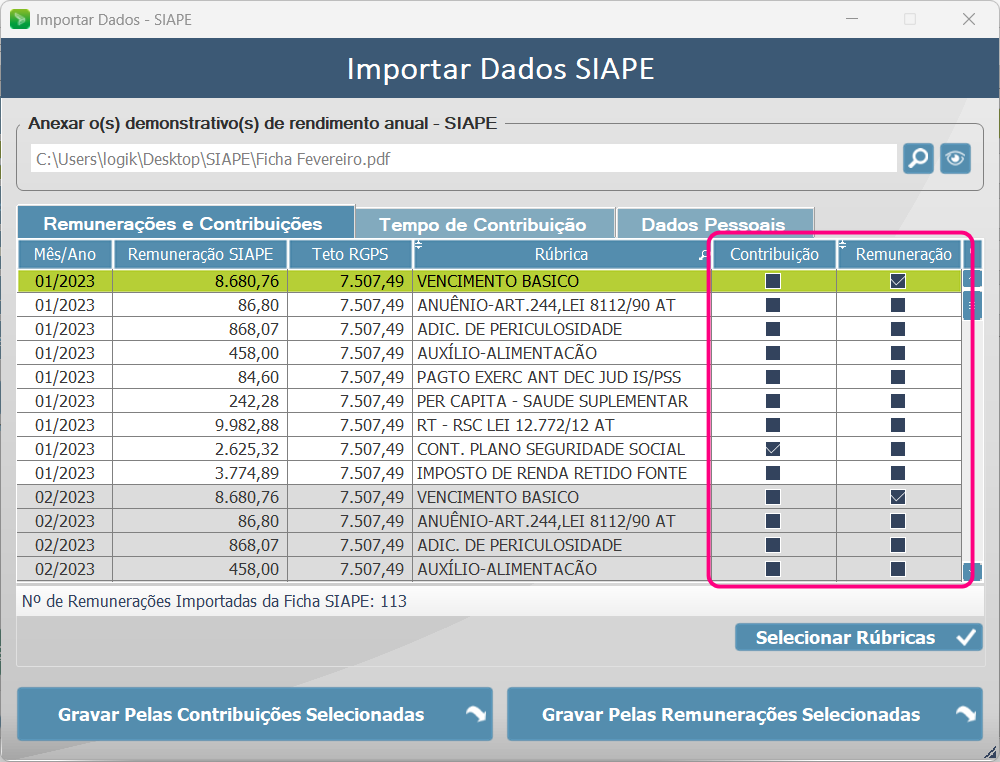Image resolution: width=1000 pixels, height=762 pixels.
Task: Click scrollbar up arrow of the table
Action: [972, 279]
